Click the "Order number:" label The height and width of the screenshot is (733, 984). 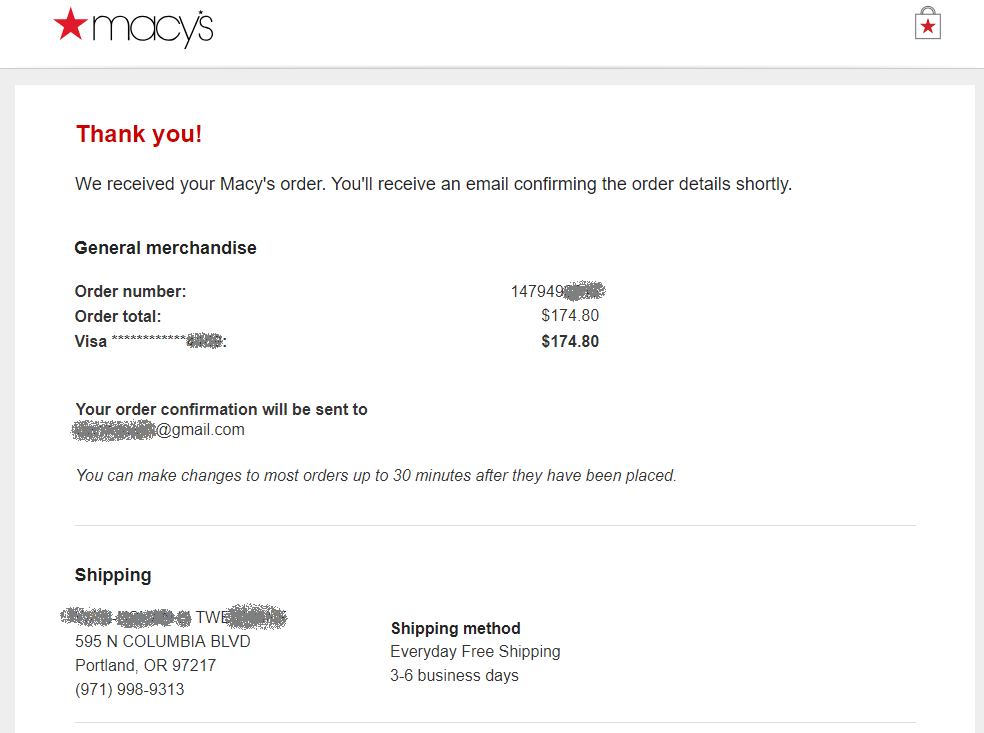point(130,292)
